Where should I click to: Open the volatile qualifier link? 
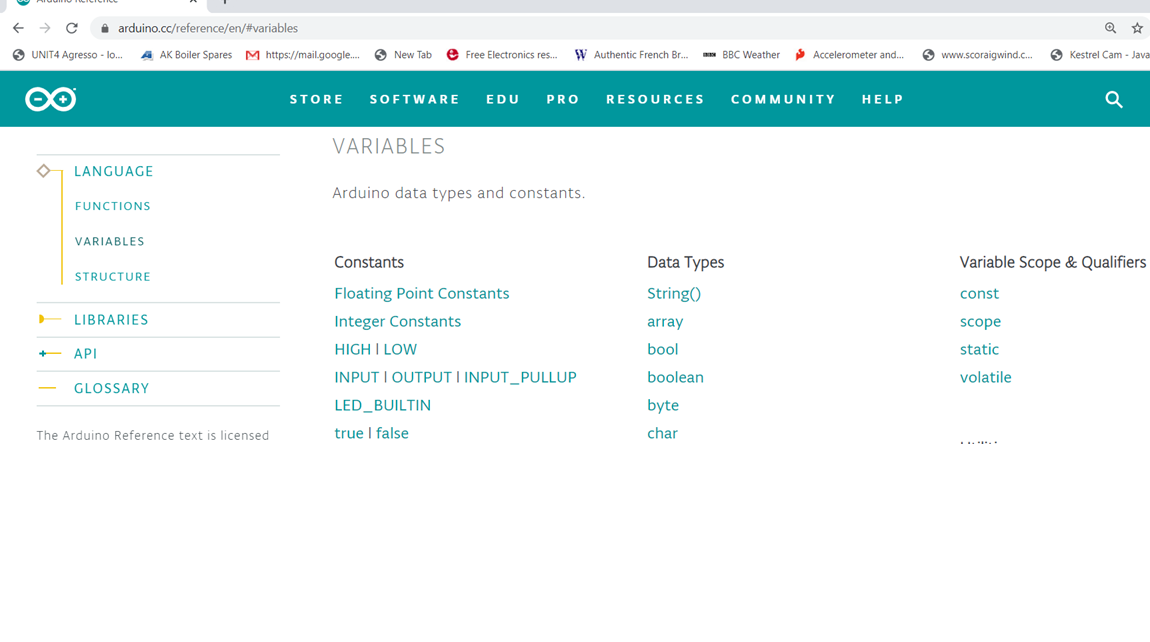(985, 378)
